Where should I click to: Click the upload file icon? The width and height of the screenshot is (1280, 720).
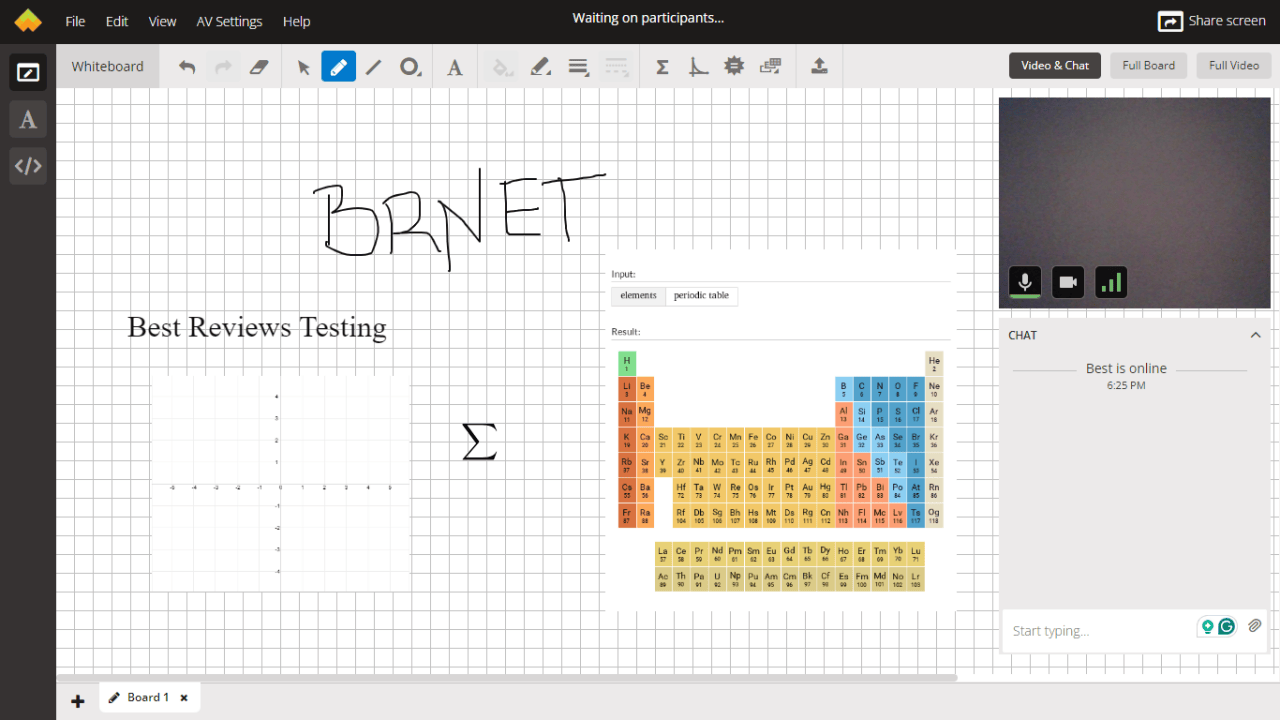(x=819, y=67)
